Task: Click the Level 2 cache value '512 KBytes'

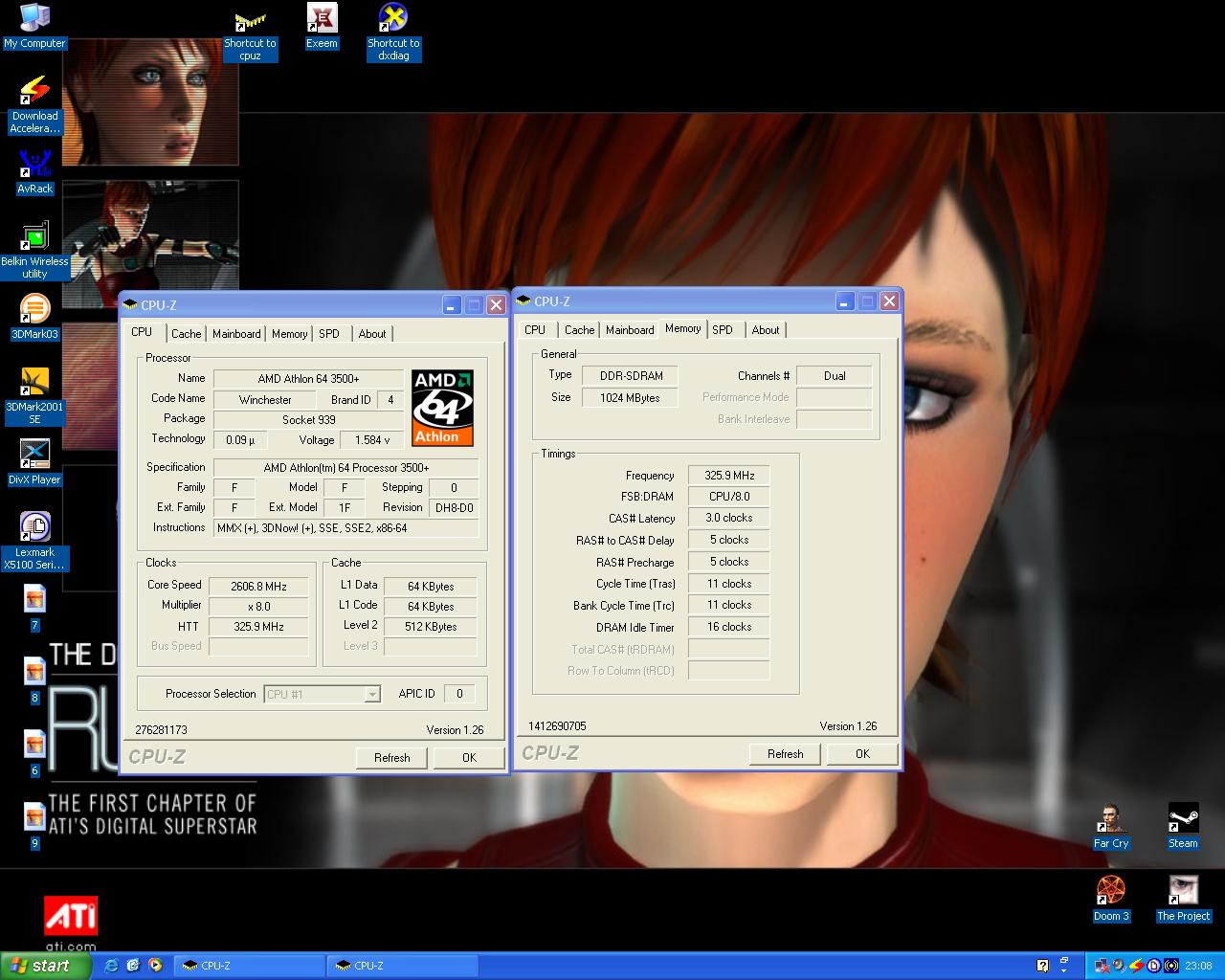Action: pyautogui.click(x=431, y=627)
